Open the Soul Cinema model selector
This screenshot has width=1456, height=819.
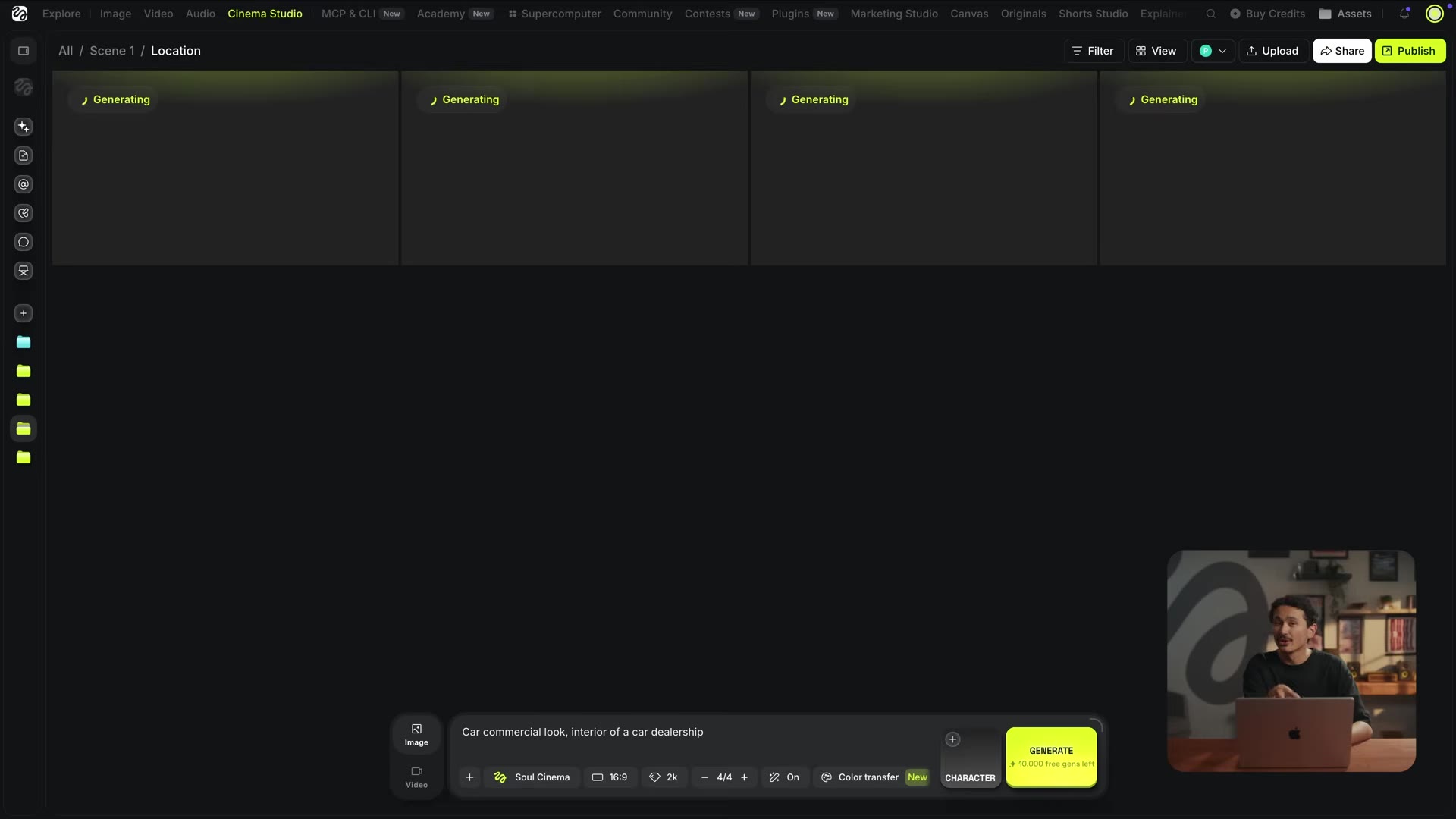click(532, 777)
